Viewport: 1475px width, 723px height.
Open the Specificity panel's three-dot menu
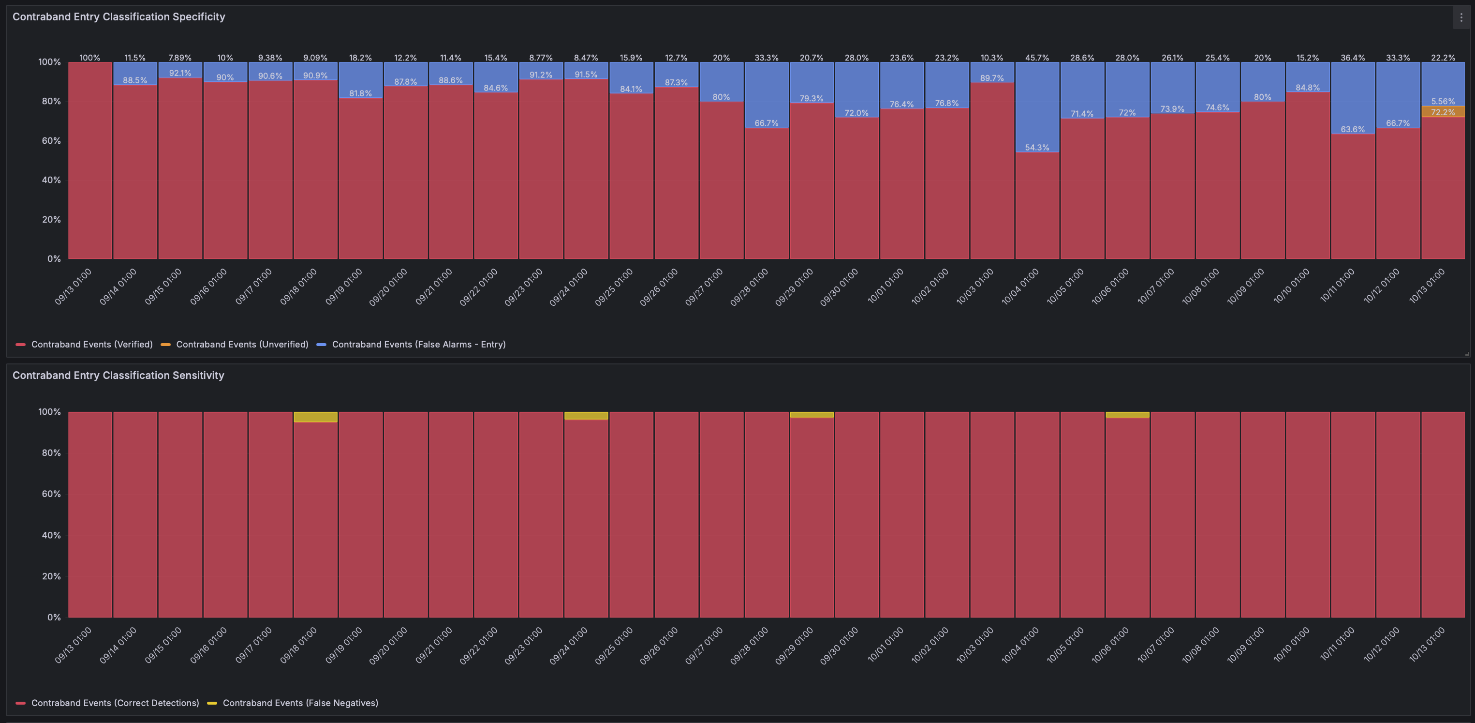1460,17
